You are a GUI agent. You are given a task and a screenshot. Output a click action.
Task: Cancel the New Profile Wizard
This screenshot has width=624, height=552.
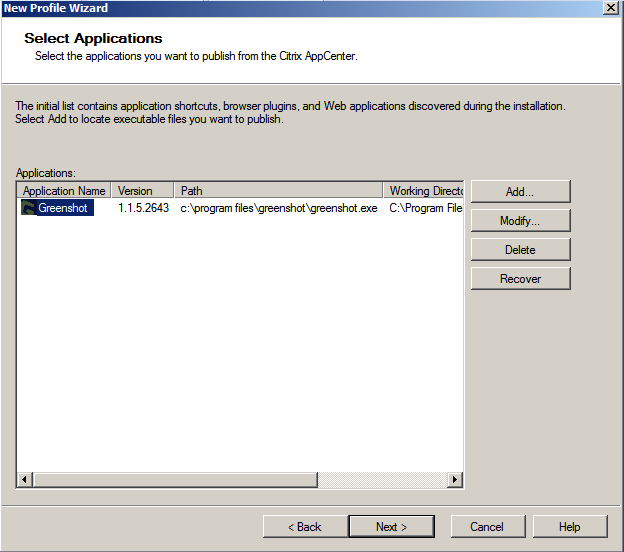pyautogui.click(x=487, y=527)
